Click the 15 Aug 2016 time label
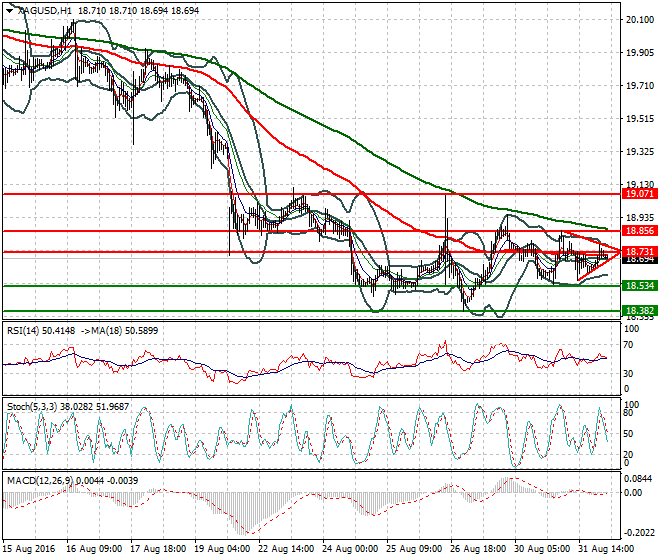660x560 pixels. 29,549
